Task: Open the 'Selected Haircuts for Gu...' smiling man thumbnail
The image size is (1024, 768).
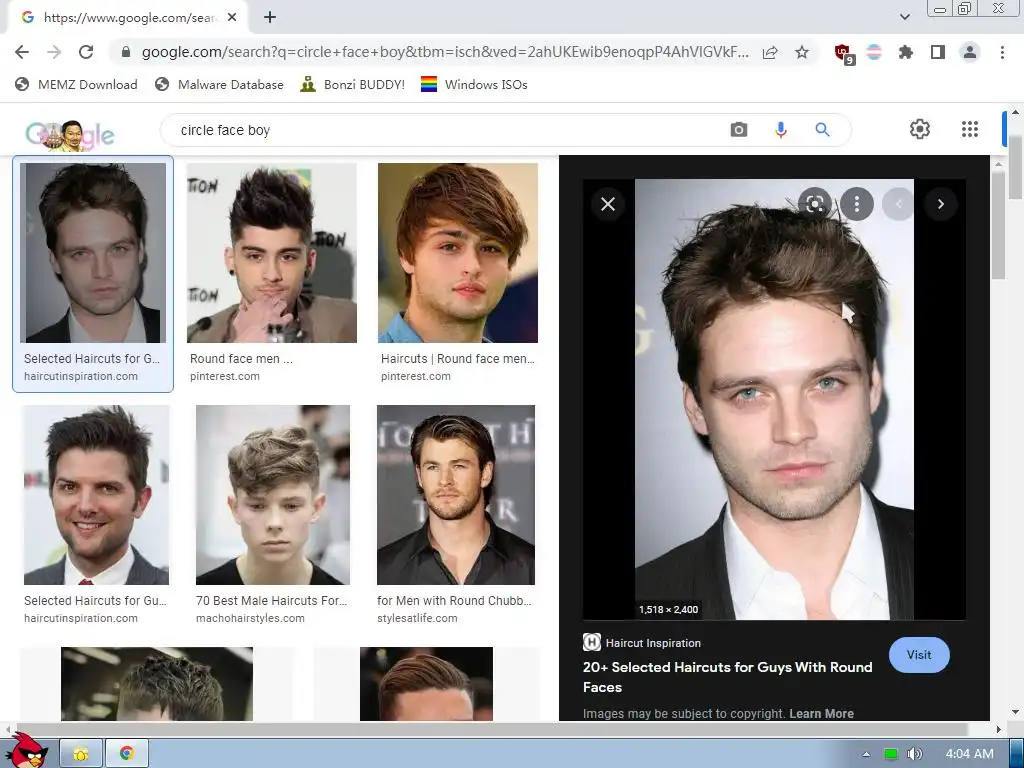Action: click(x=97, y=495)
